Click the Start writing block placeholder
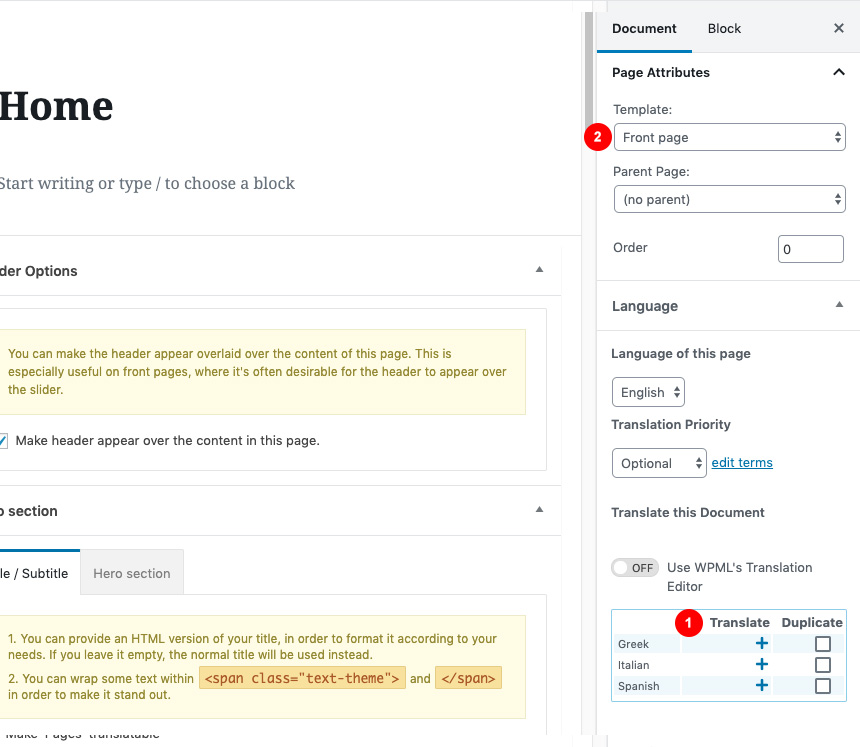This screenshot has width=860, height=747. pos(147,183)
